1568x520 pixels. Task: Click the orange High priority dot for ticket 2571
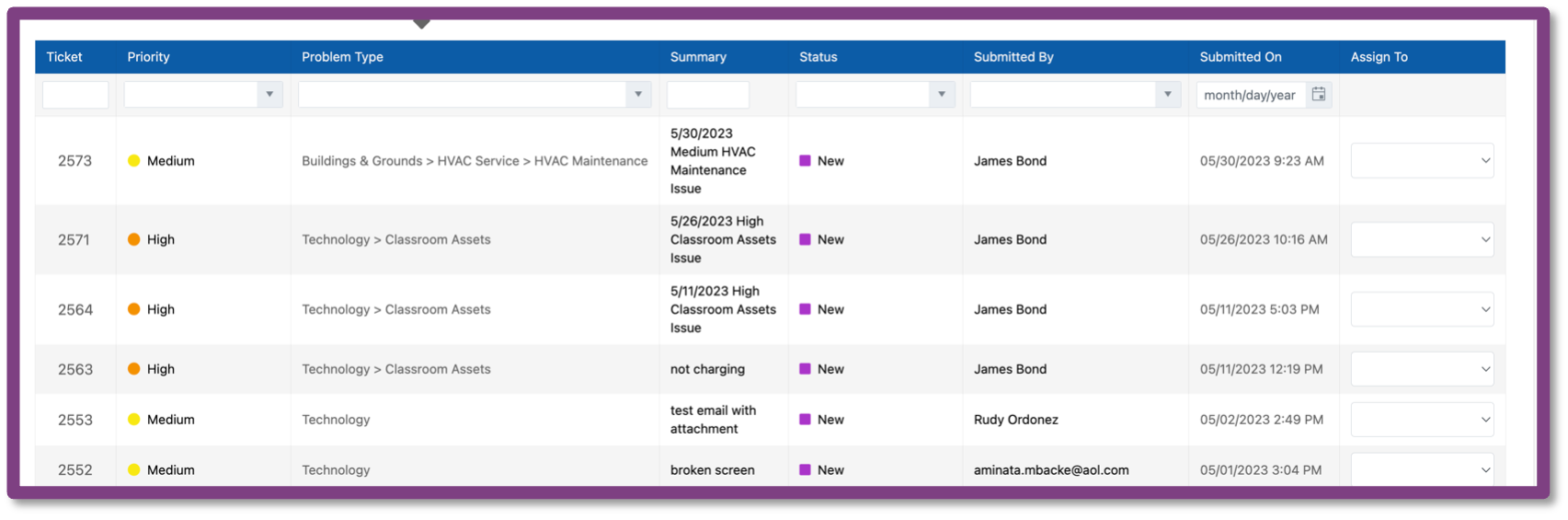(133, 239)
